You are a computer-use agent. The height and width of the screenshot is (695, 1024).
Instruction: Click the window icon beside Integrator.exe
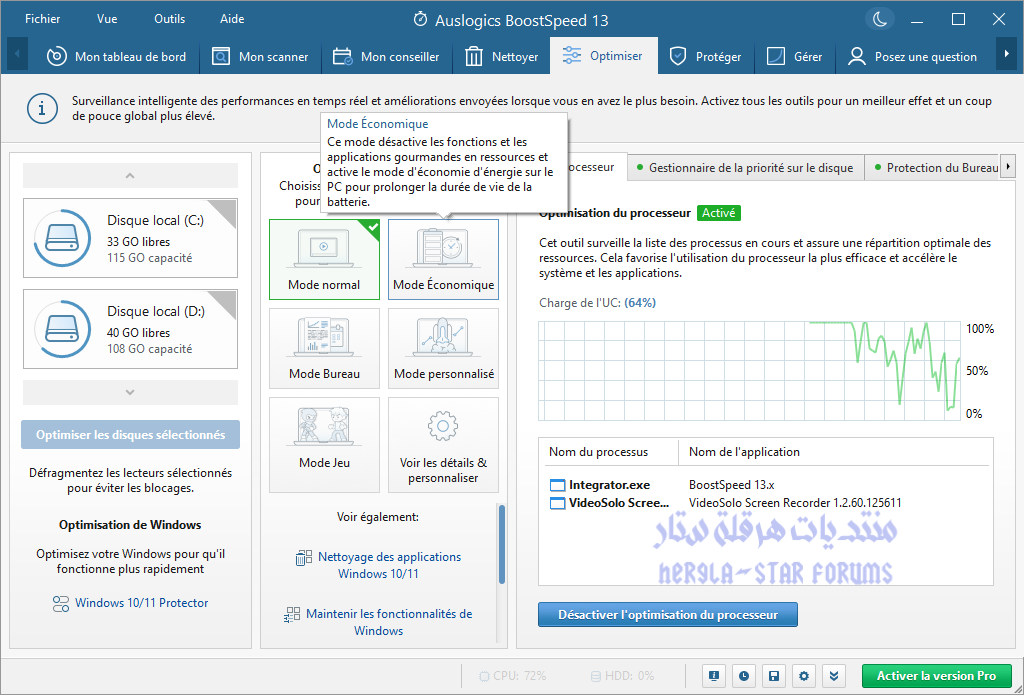click(557, 485)
